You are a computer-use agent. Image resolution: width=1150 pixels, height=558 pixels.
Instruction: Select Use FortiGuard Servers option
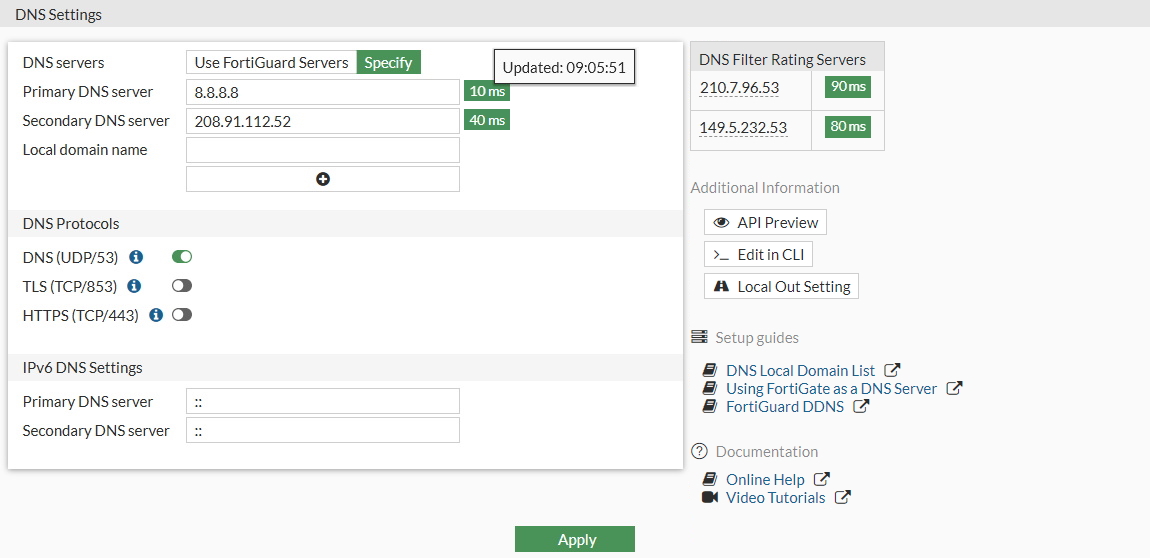tap(271, 62)
